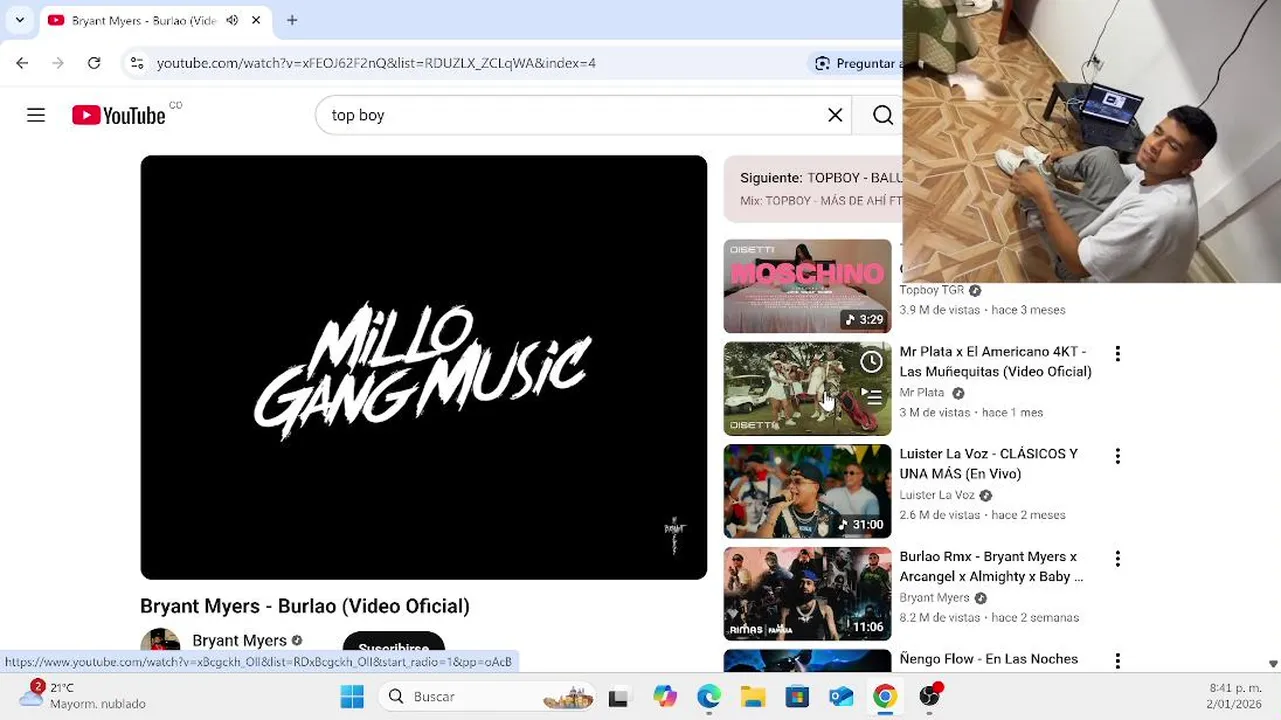Close the Bryant Myers - Burlao tab
This screenshot has width=1281, height=720.
click(x=256, y=20)
